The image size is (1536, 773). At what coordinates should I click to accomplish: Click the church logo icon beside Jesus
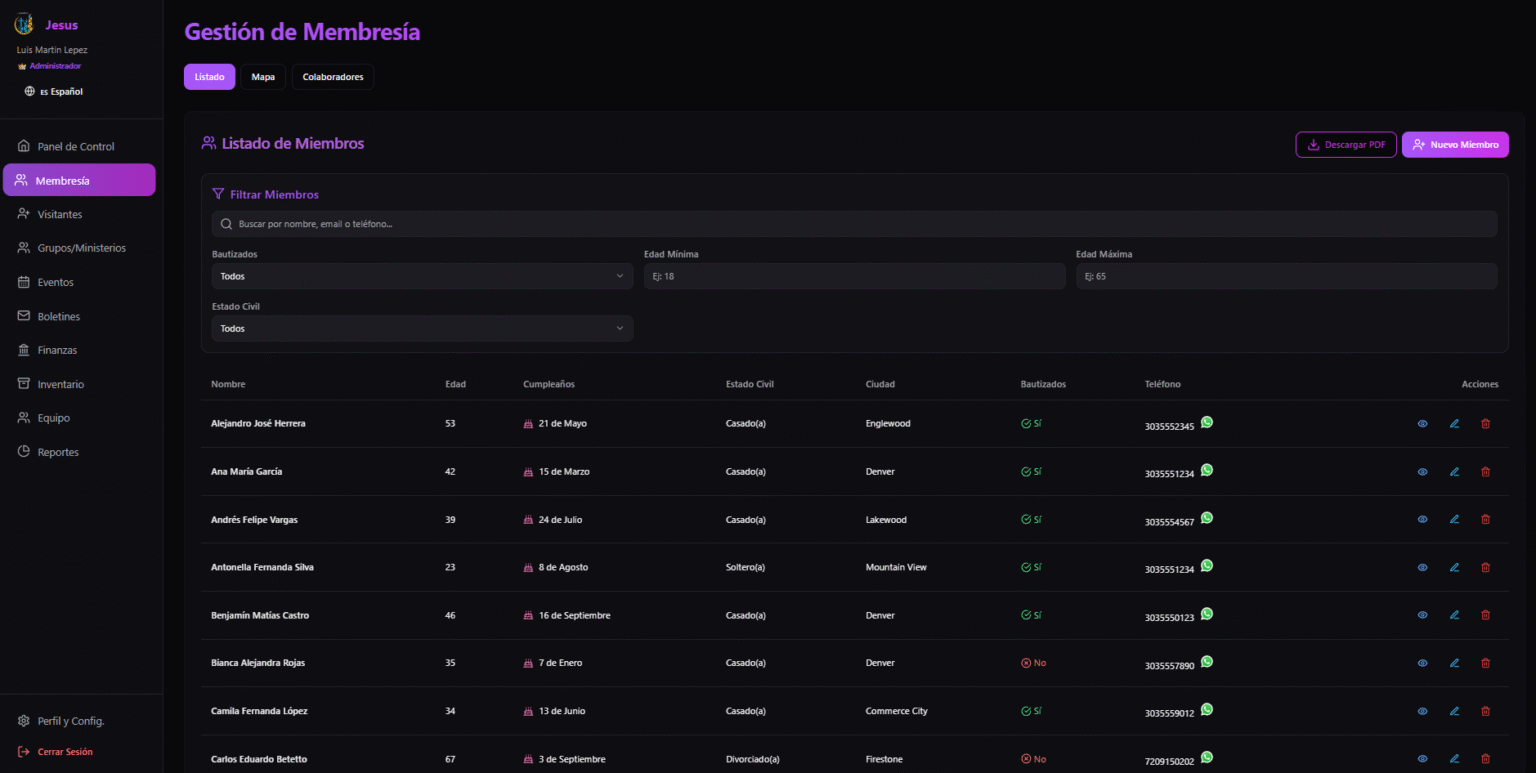pyautogui.click(x=24, y=25)
